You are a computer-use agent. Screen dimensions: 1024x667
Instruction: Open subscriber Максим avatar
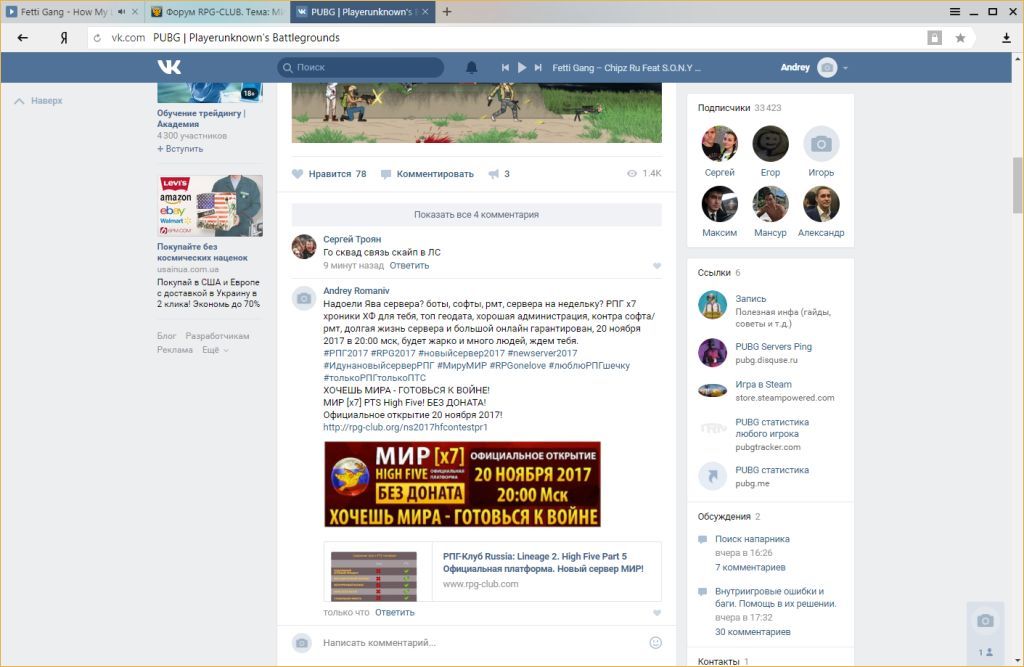click(720, 204)
